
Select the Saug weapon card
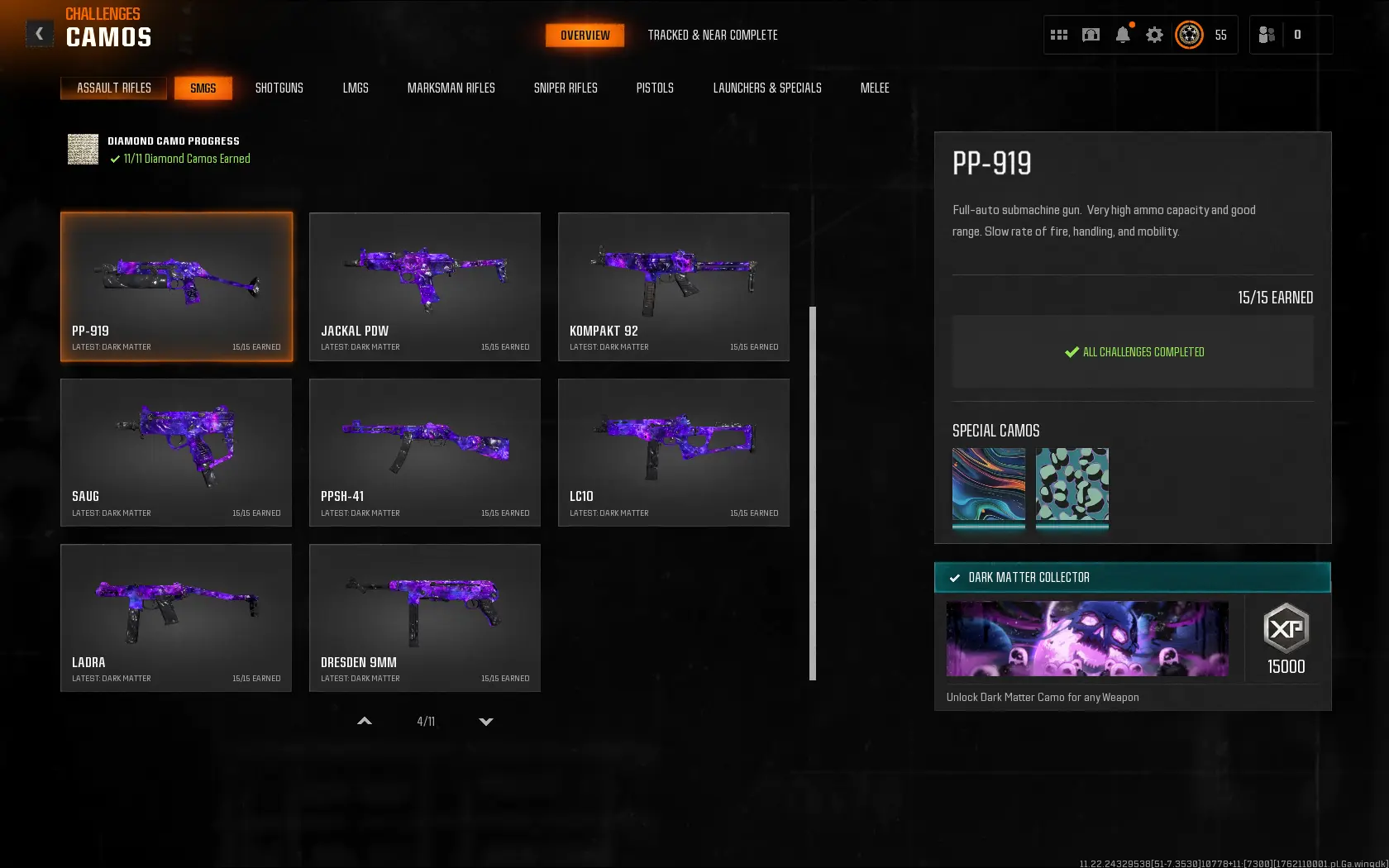[176, 453]
